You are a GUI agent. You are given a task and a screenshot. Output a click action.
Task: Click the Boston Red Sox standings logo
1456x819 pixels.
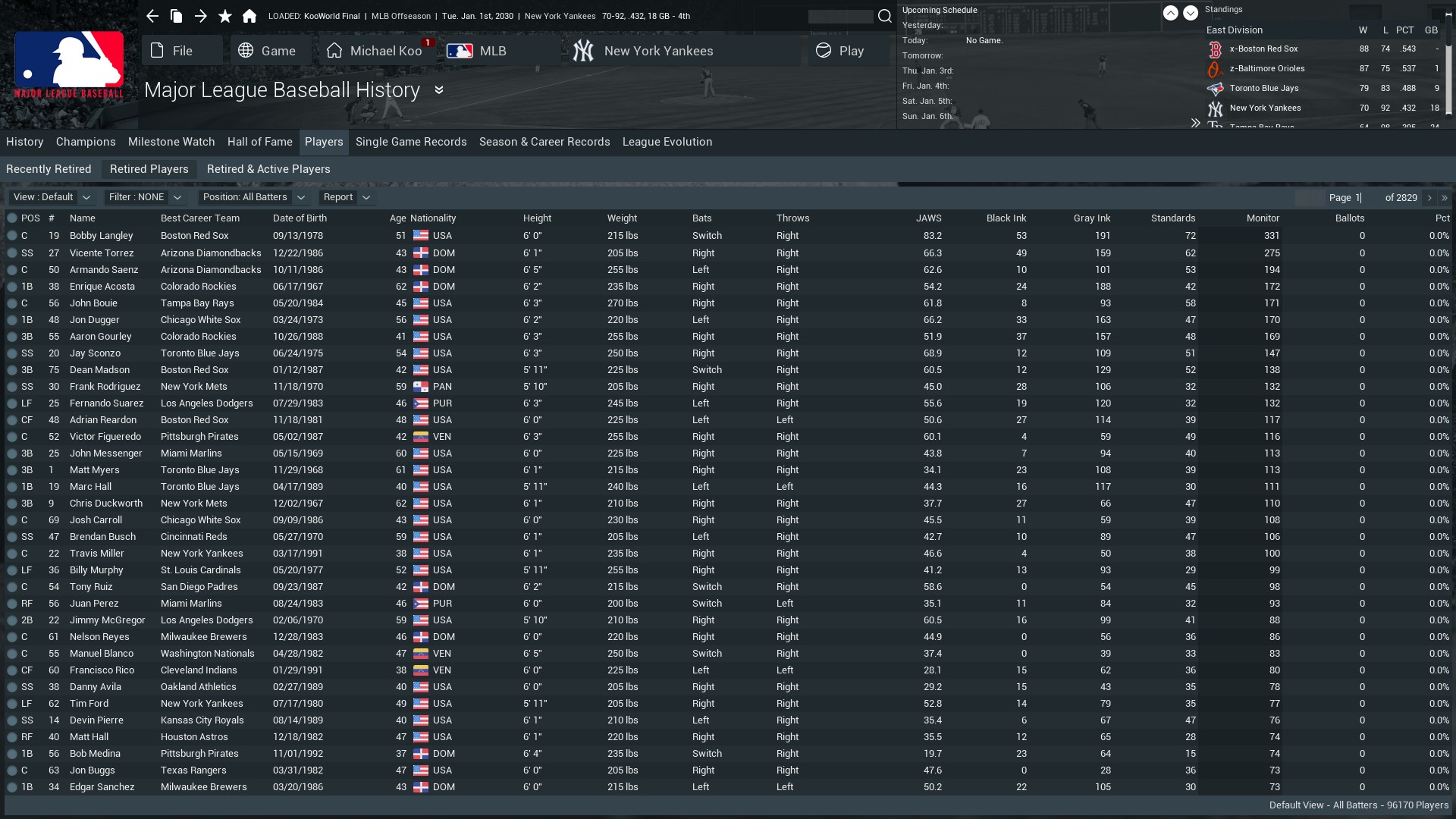click(x=1215, y=49)
